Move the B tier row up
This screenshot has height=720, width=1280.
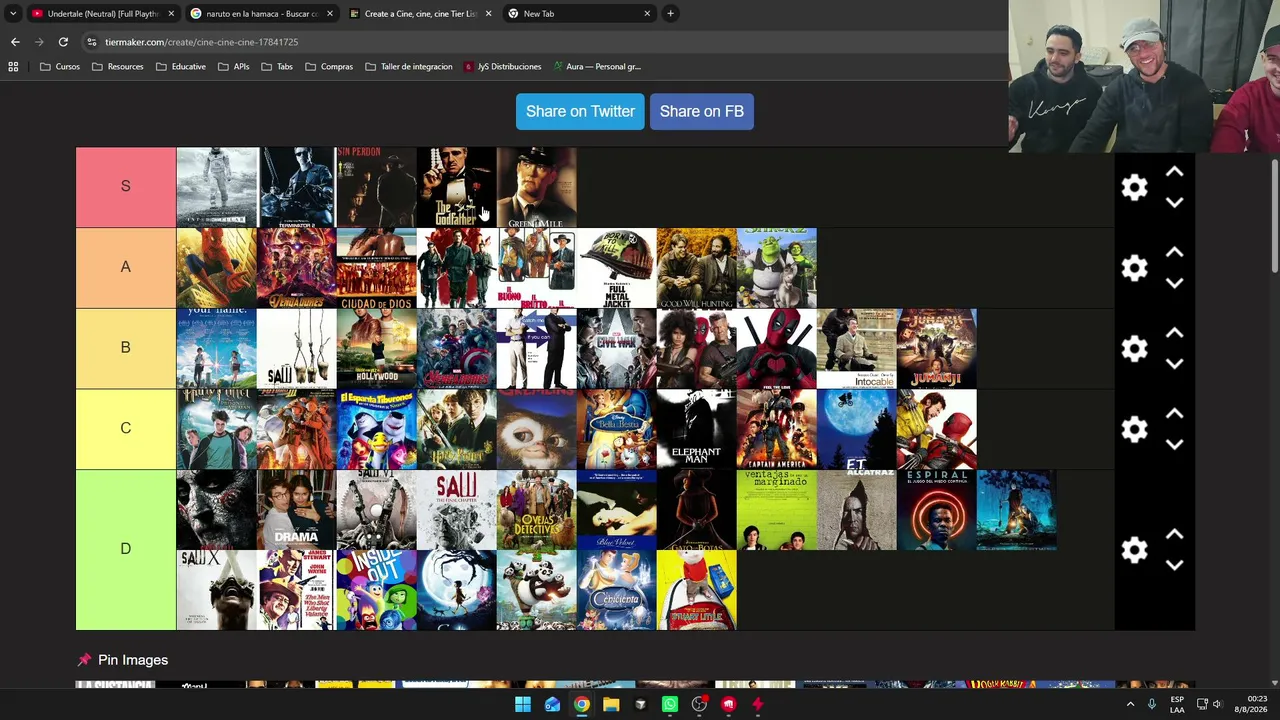pyautogui.click(x=1175, y=333)
